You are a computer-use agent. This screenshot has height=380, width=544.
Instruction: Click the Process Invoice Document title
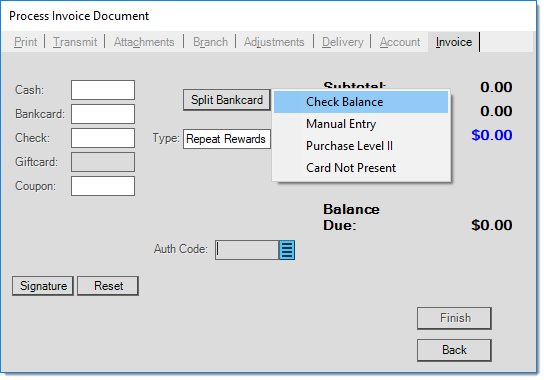pyautogui.click(x=79, y=16)
